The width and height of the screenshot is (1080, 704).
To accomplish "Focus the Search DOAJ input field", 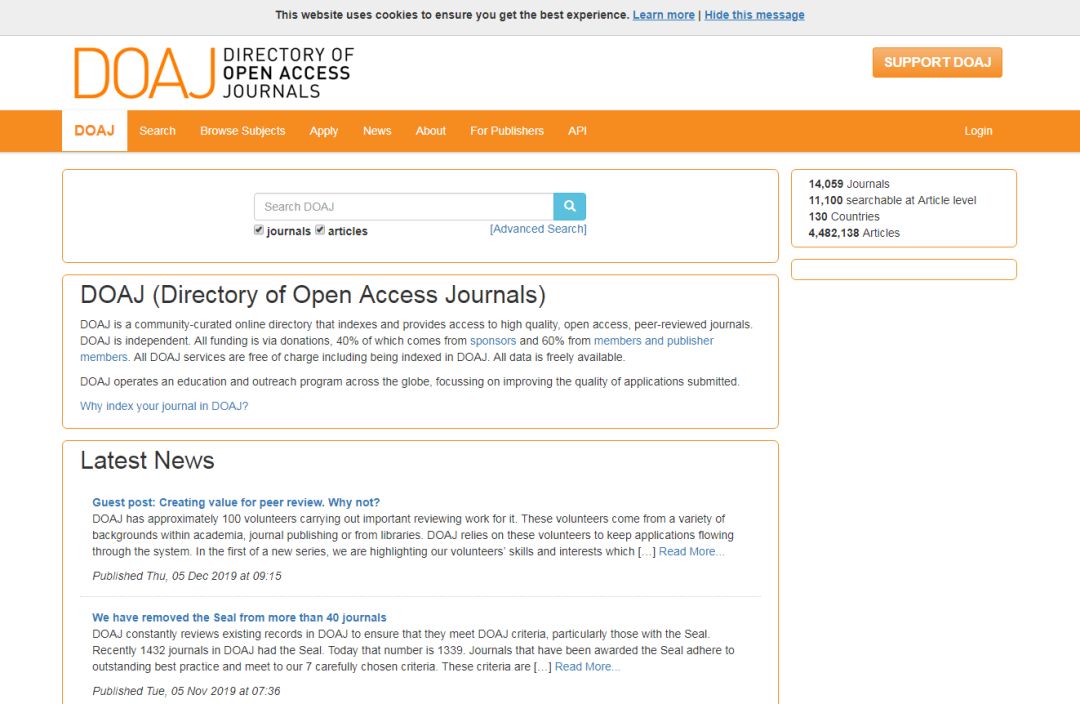I will (404, 207).
